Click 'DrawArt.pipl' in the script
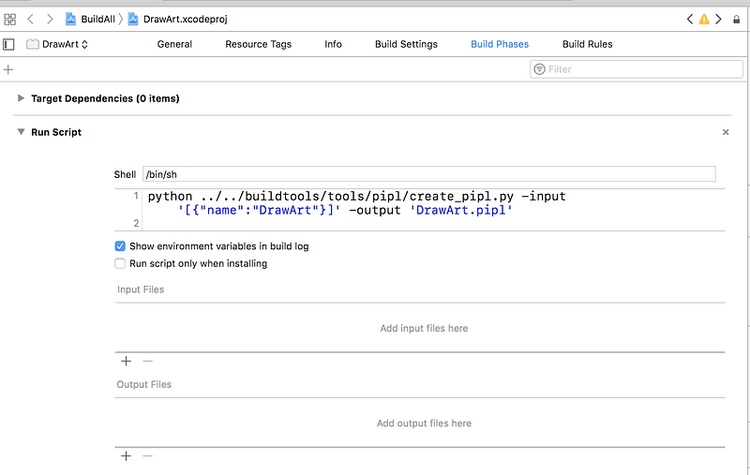The height and width of the screenshot is (475, 750). [x=461, y=210]
